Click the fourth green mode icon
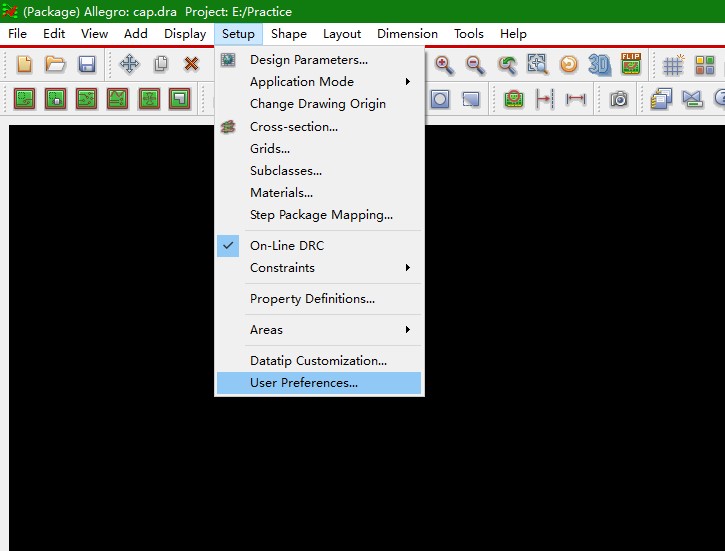 pos(117,98)
